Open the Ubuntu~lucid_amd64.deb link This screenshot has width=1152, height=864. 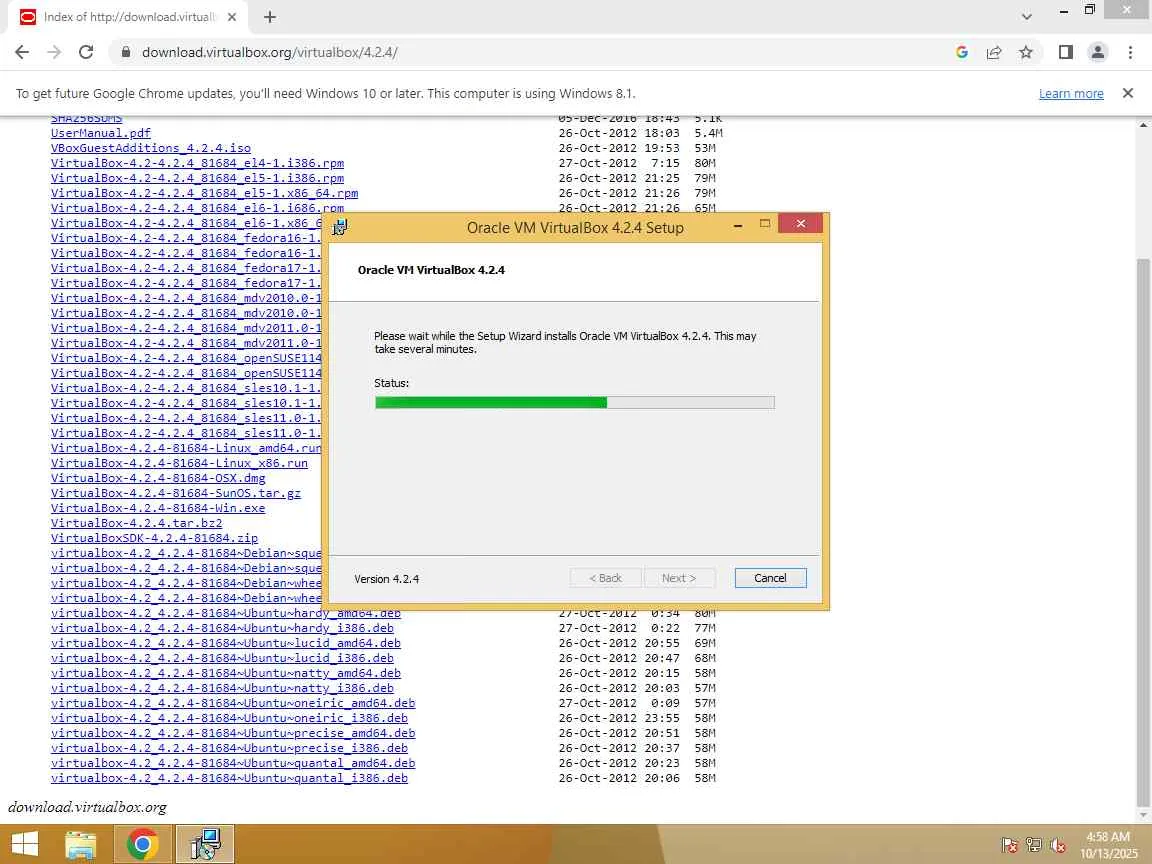point(226,643)
